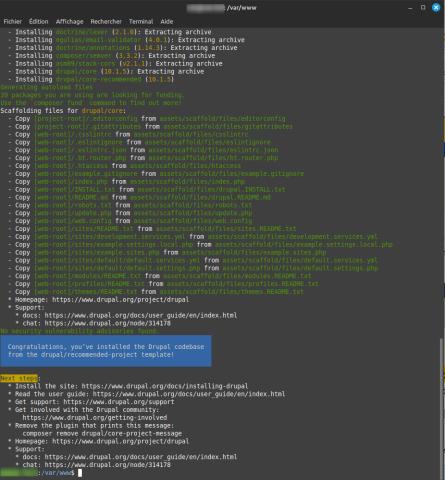This screenshot has height=480, width=445.
Task: Open the Édition menu
Action: click(x=38, y=22)
